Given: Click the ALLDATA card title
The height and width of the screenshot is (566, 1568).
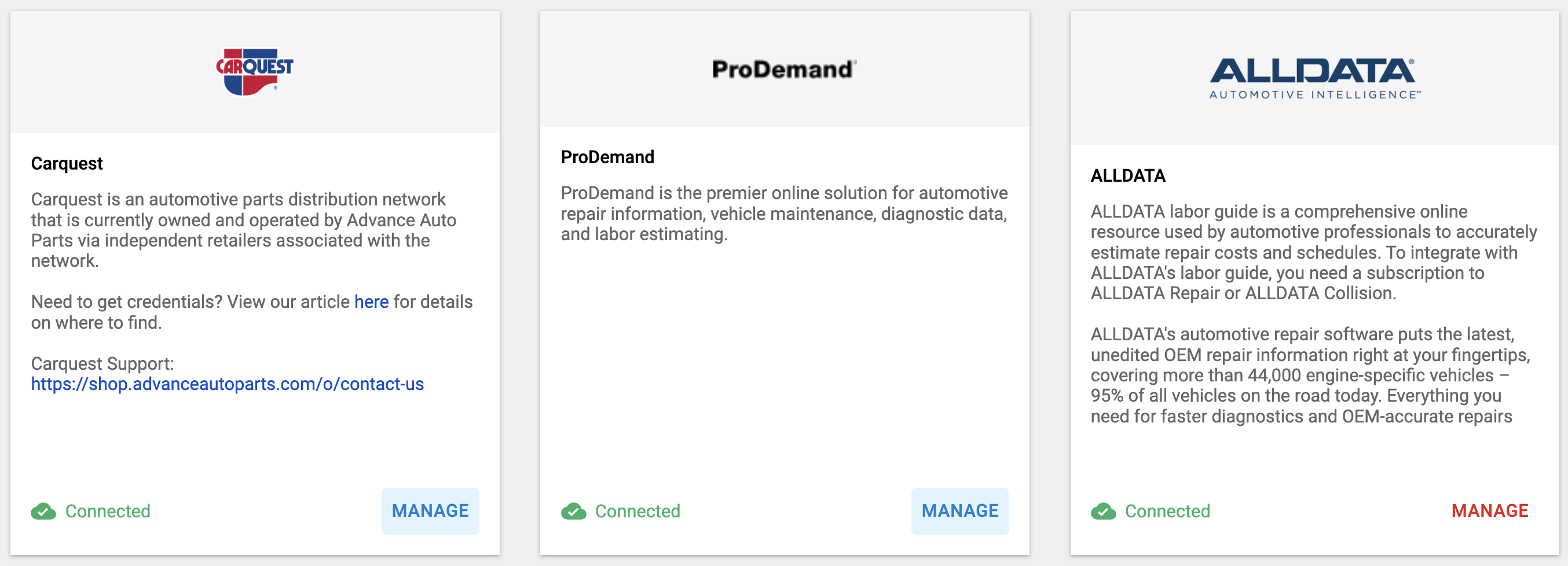Looking at the screenshot, I should (1127, 175).
